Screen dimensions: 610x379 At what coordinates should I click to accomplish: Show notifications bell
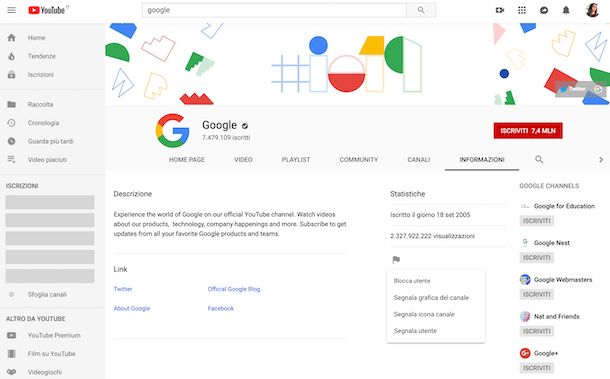tap(566, 10)
